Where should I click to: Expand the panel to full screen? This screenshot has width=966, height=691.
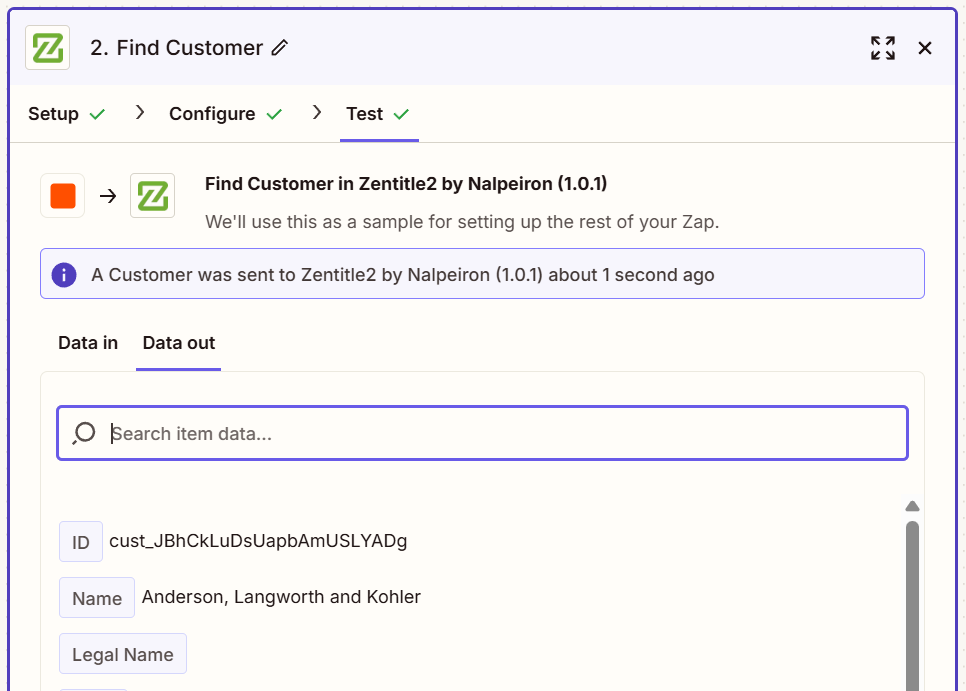882,48
